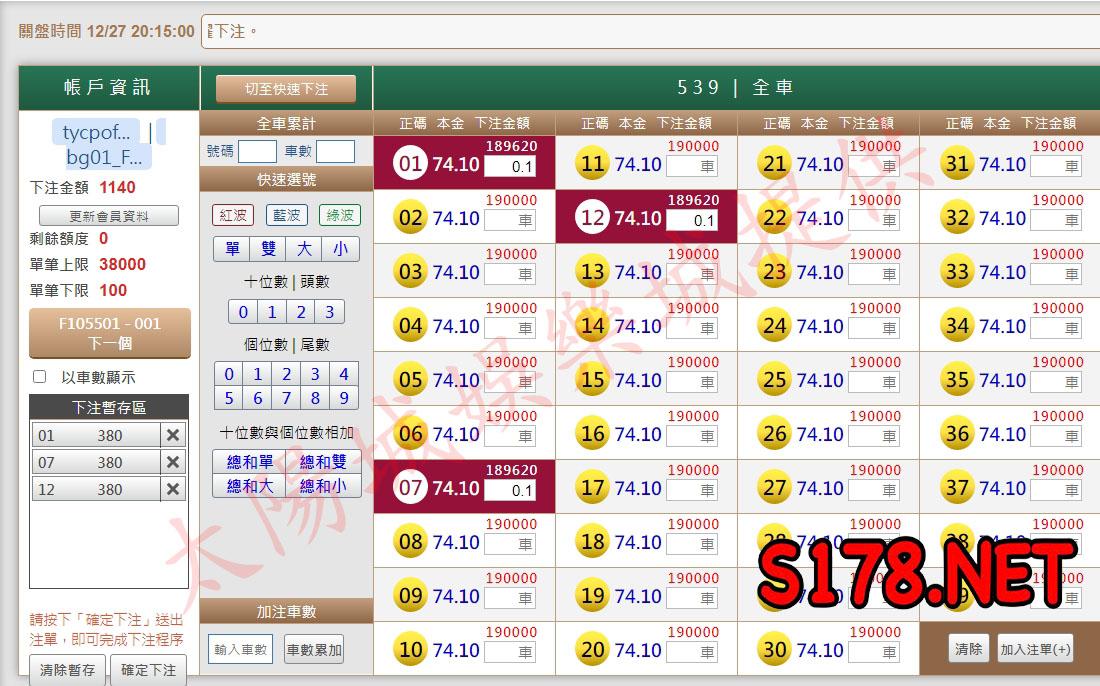Select number ball 24
Viewport: 1100px width, 686px height.
click(774, 325)
